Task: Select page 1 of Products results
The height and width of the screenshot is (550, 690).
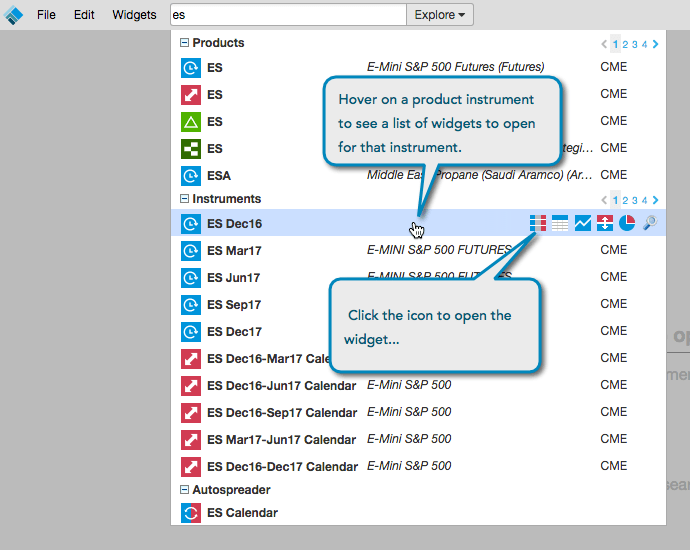Action: coord(615,44)
